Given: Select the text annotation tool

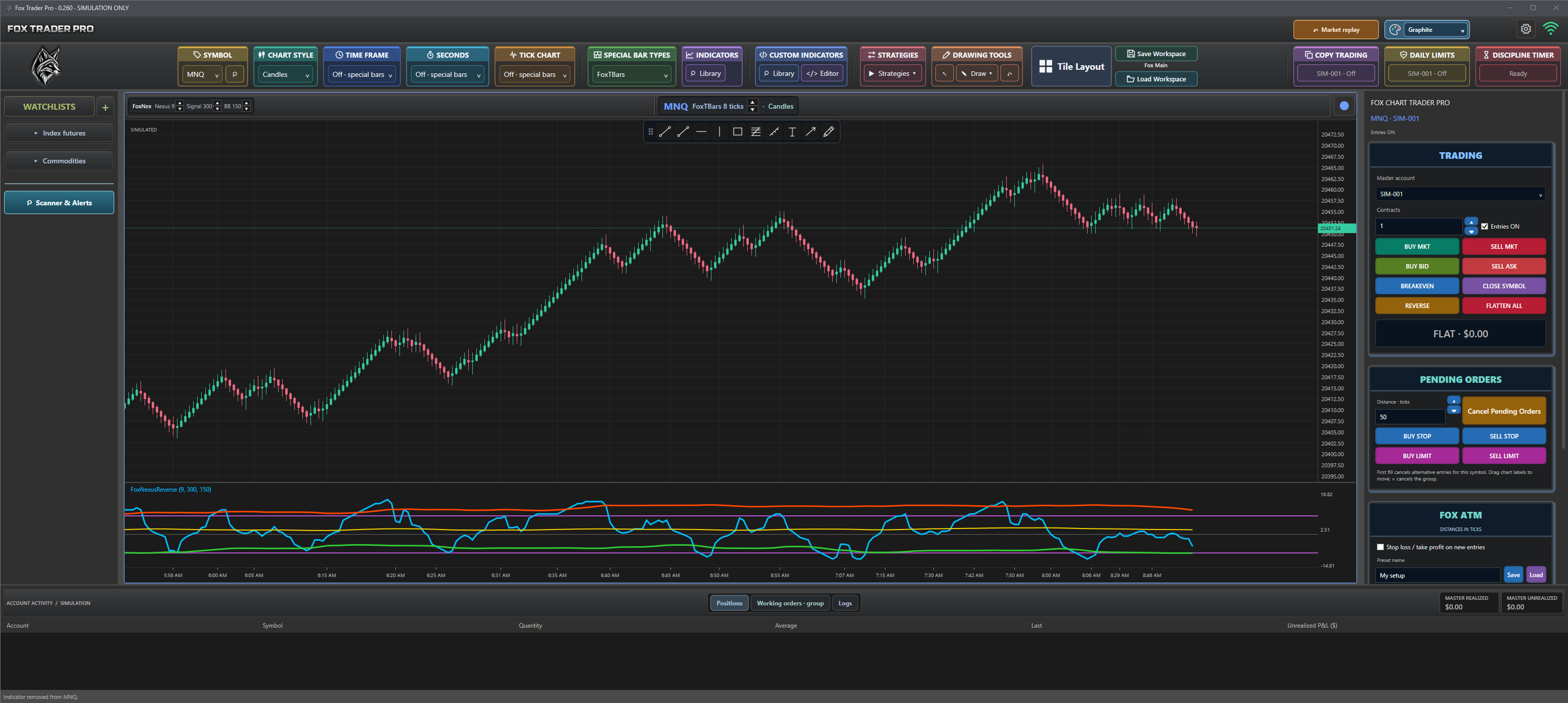Looking at the screenshot, I should coord(792,131).
